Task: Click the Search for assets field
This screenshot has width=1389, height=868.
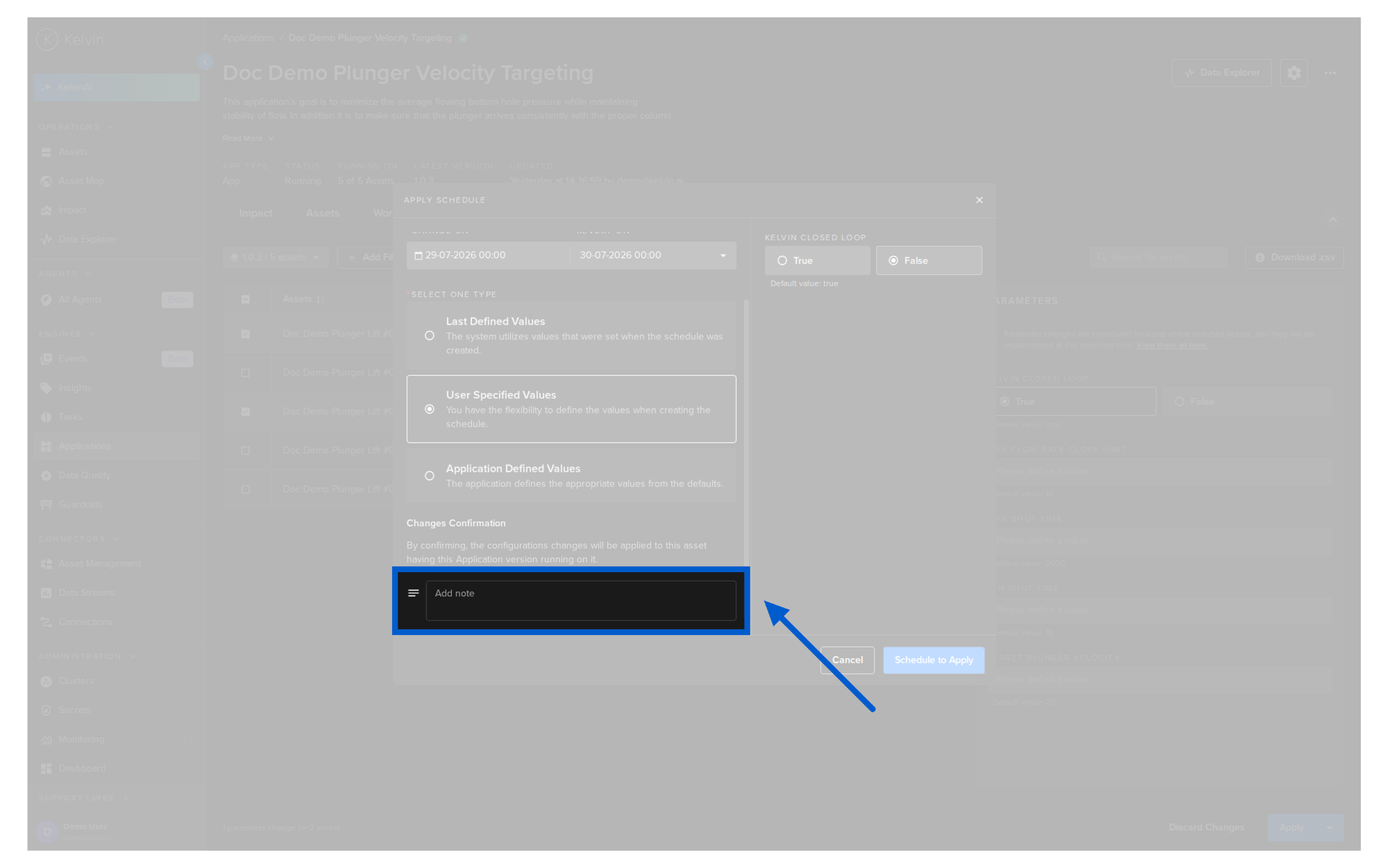Action: [1158, 258]
